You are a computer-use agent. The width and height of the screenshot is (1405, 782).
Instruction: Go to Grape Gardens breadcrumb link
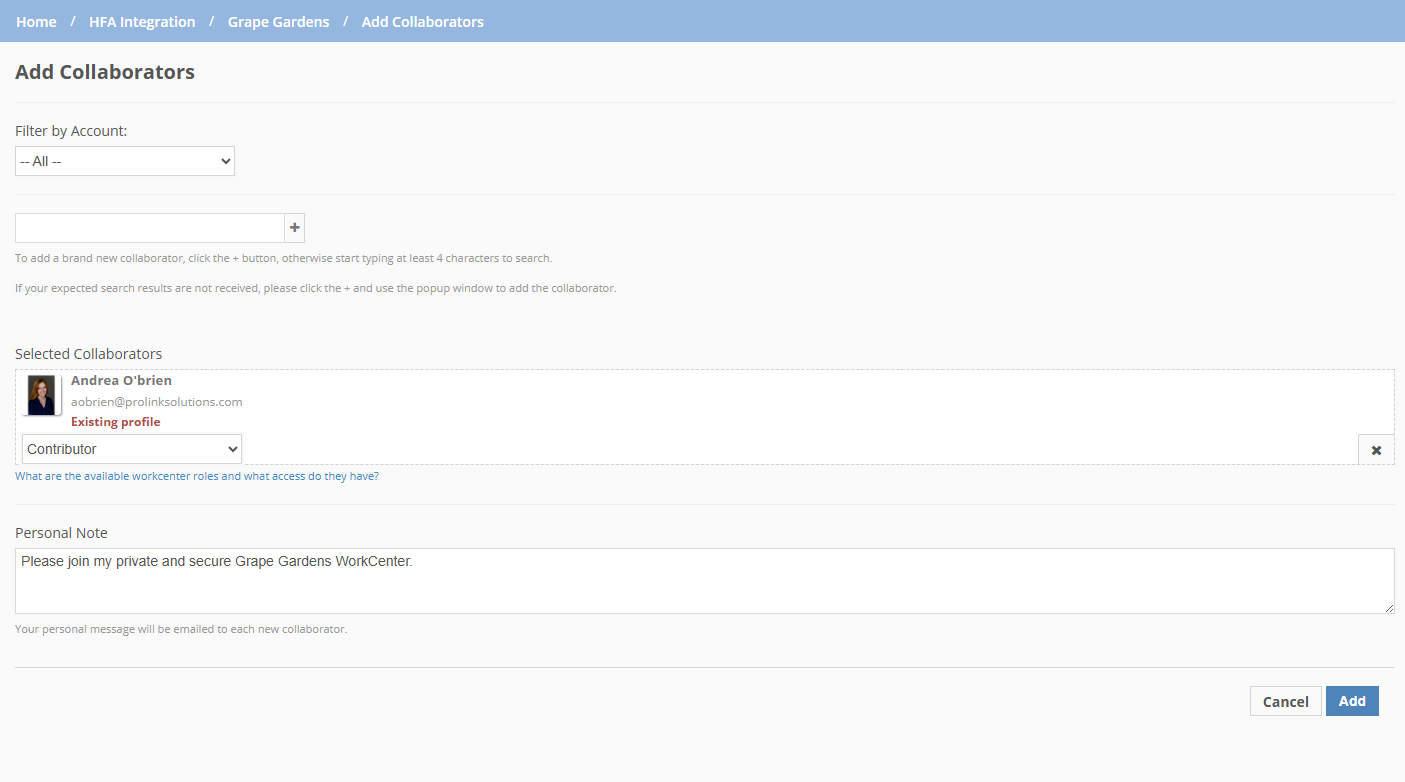click(x=278, y=21)
